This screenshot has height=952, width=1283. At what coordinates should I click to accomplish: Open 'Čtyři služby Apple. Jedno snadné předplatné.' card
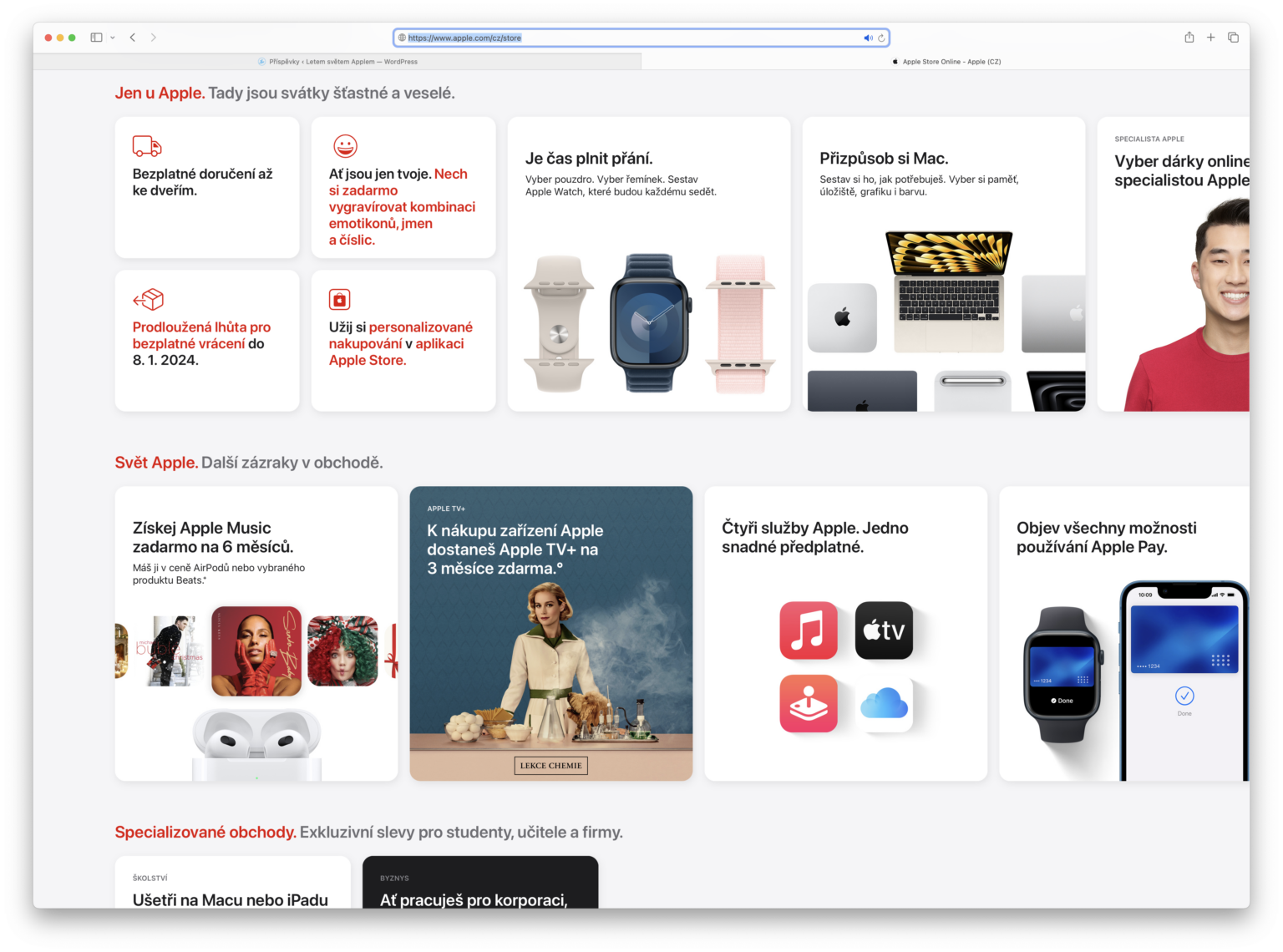(846, 634)
